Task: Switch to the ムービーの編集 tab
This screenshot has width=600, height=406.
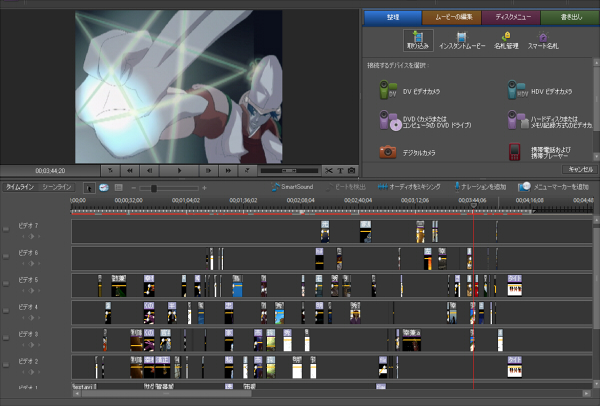Action: point(452,17)
